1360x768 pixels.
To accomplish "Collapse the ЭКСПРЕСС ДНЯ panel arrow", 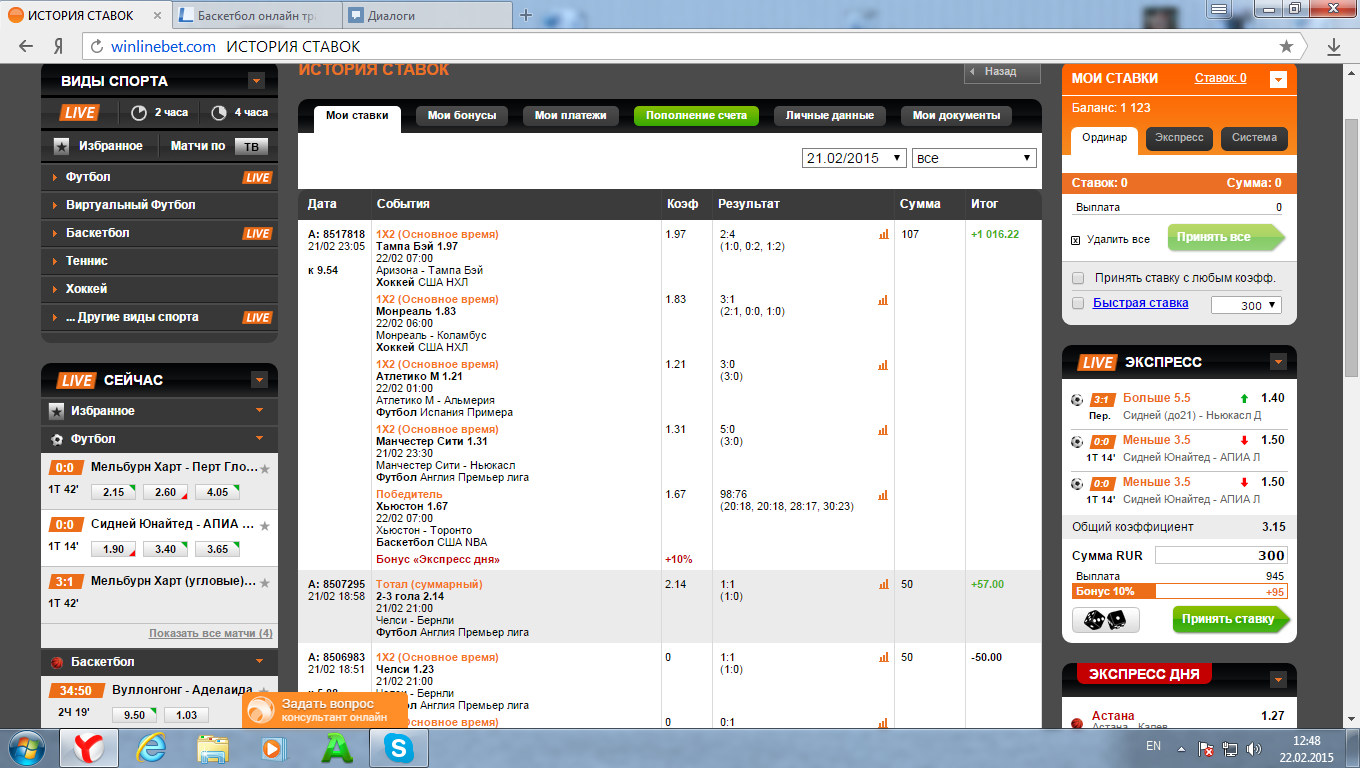I will (x=1278, y=680).
